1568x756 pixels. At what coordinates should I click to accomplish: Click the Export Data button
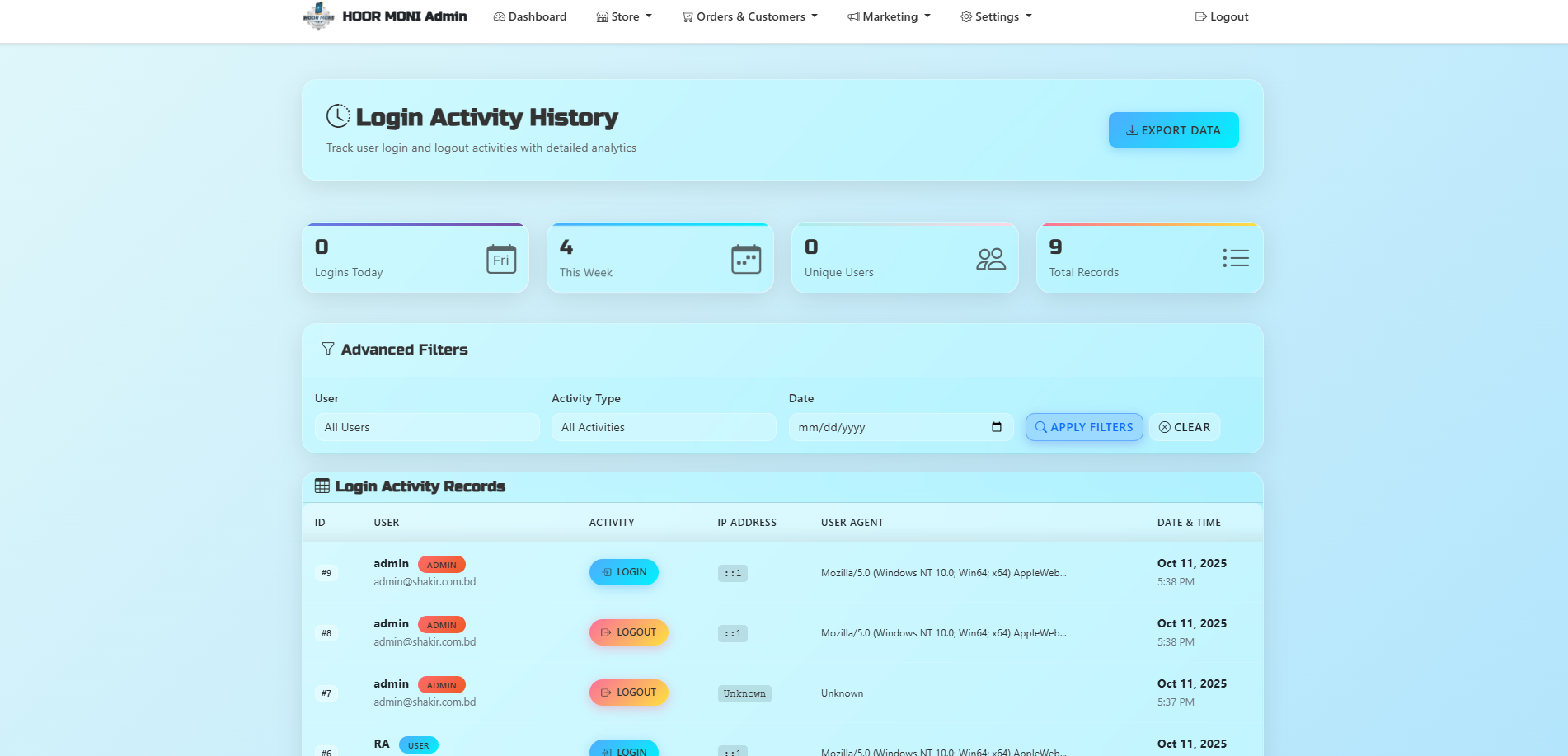click(x=1173, y=130)
